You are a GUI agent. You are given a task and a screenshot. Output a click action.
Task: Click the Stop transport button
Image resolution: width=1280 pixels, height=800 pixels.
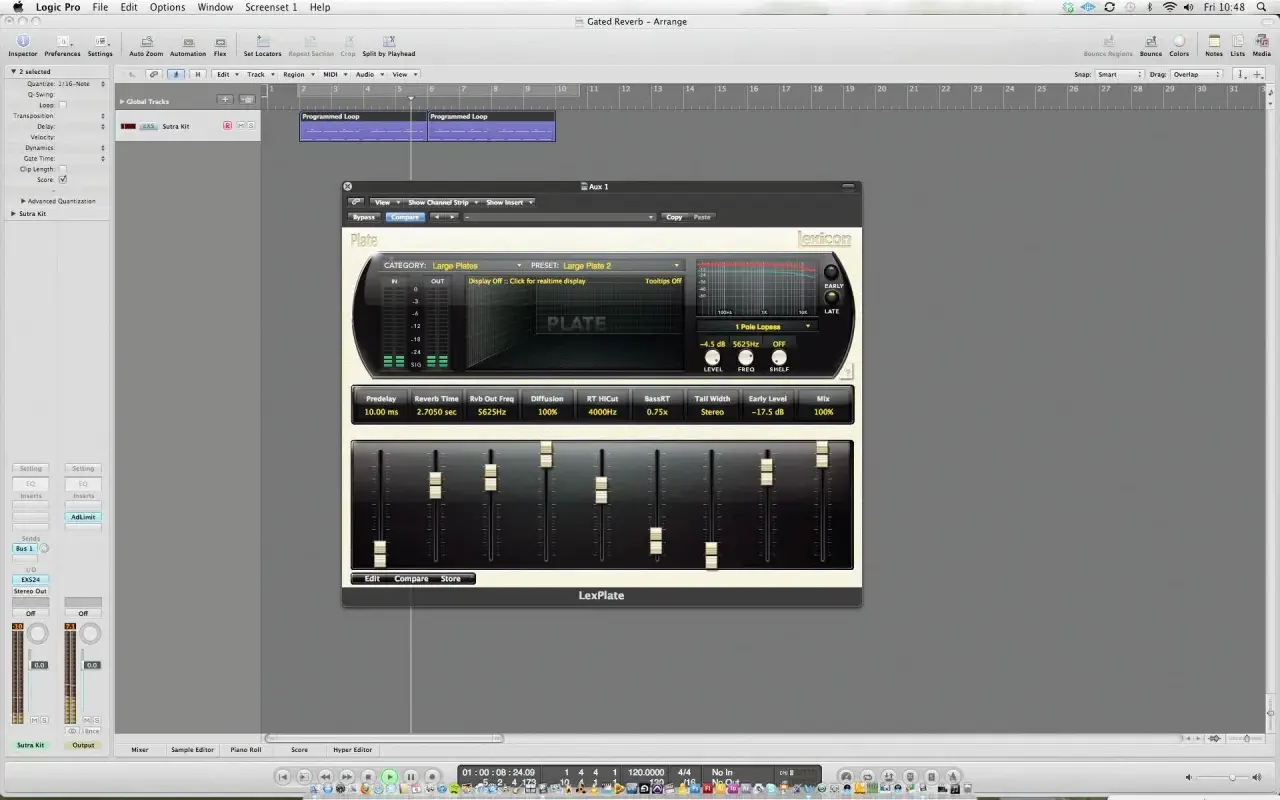[368, 776]
